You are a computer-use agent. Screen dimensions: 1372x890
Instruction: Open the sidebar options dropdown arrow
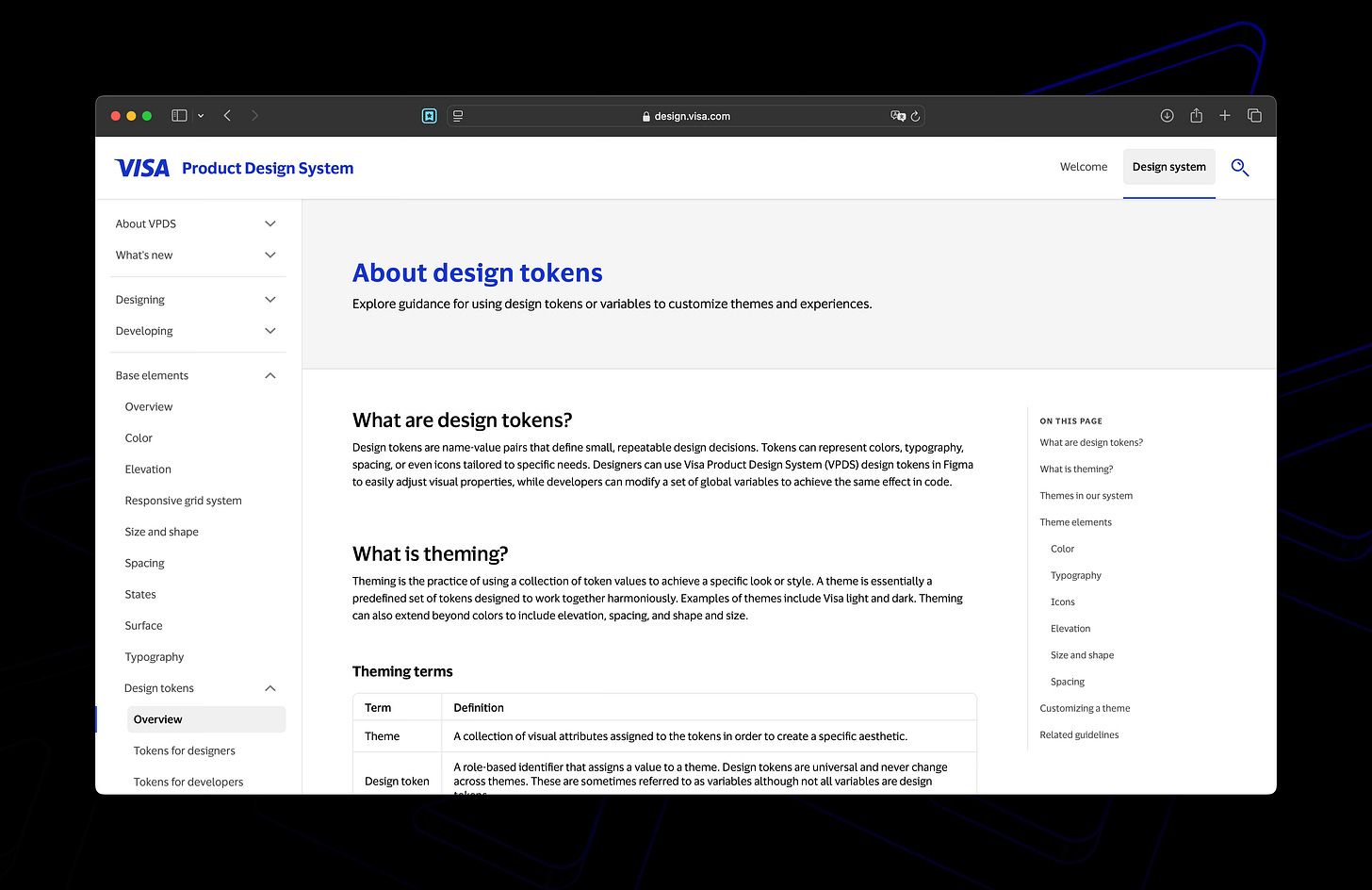[x=201, y=116]
